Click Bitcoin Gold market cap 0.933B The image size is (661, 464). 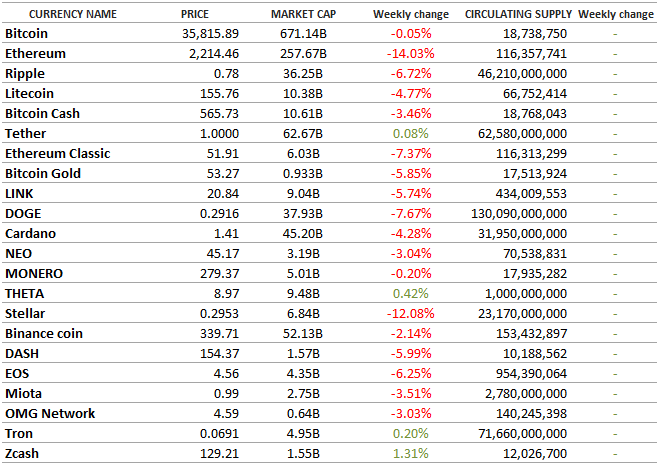(303, 174)
